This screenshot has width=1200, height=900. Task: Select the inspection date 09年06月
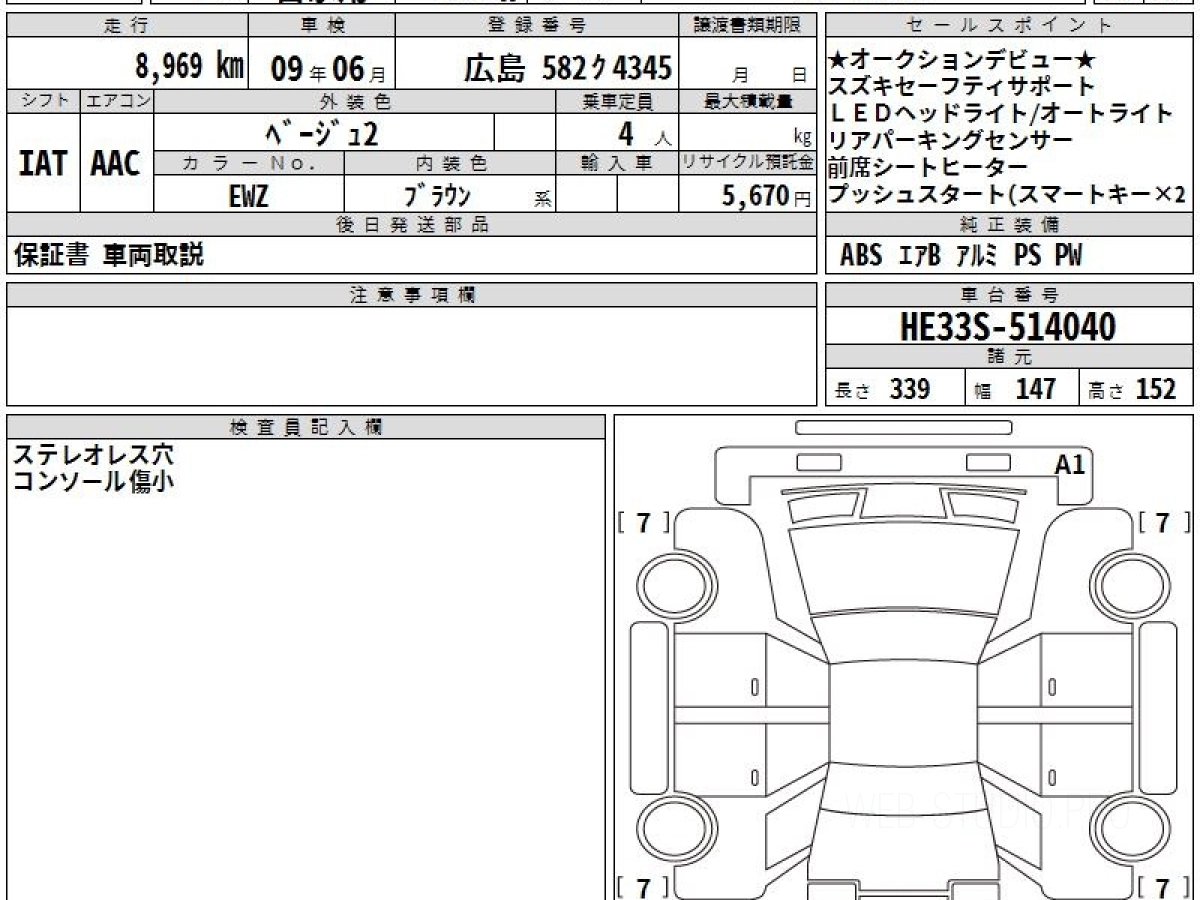point(328,69)
